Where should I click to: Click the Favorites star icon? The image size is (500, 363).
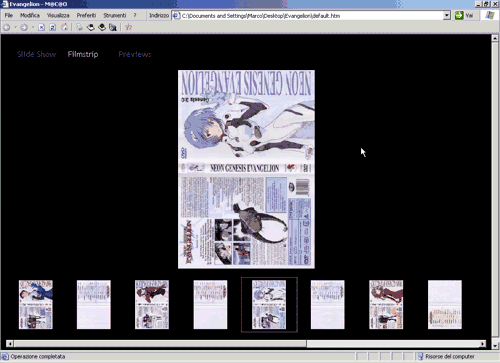tap(129, 27)
